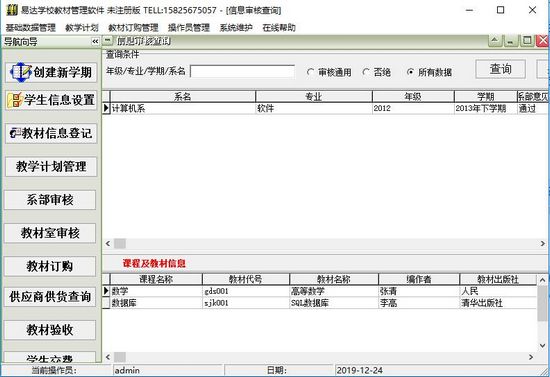Click the lower grid's left scroll arrow
Image resolution: width=550 pixels, height=377 pixels.
tap(108, 357)
